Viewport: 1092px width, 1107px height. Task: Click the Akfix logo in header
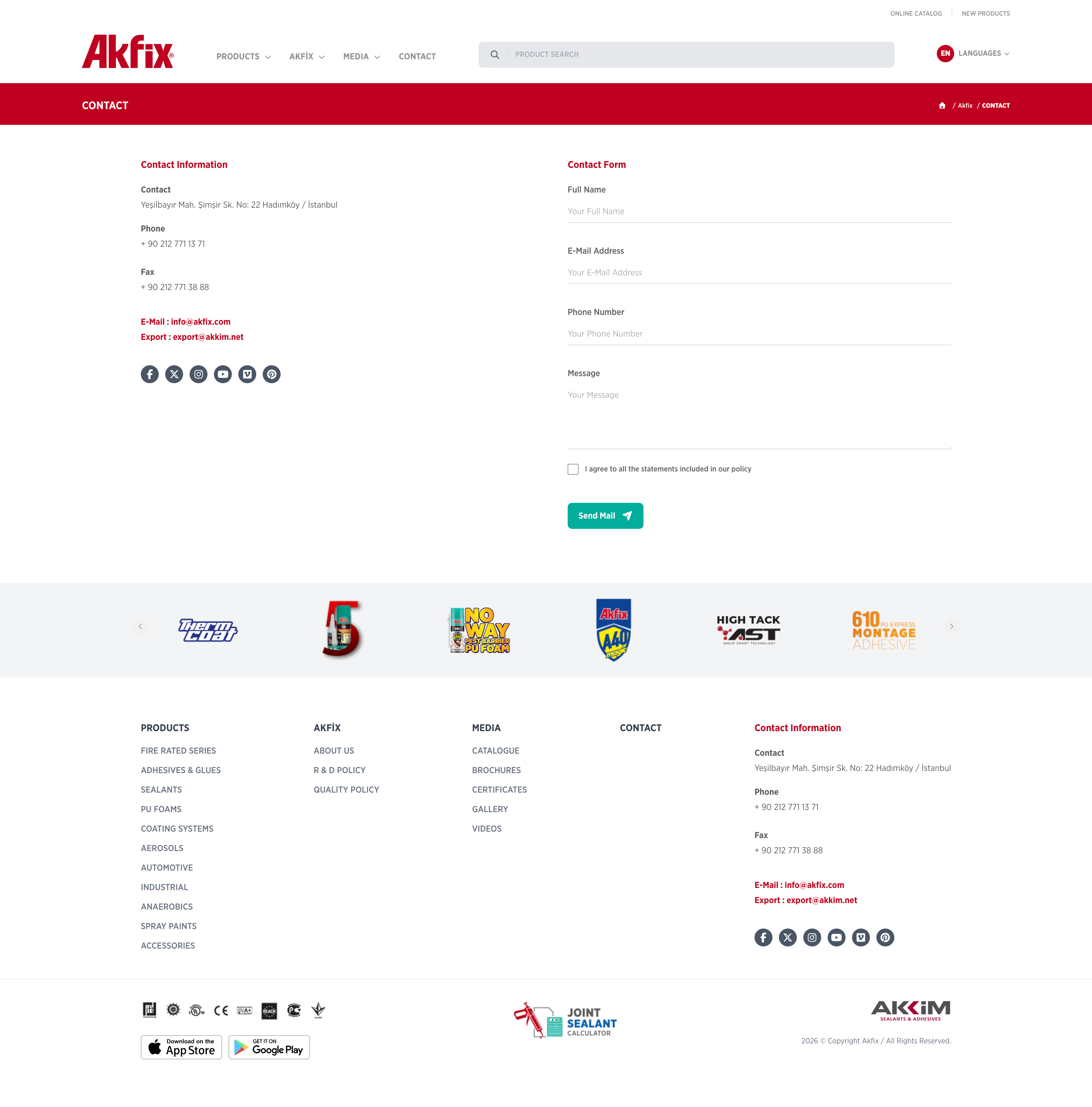tap(128, 51)
